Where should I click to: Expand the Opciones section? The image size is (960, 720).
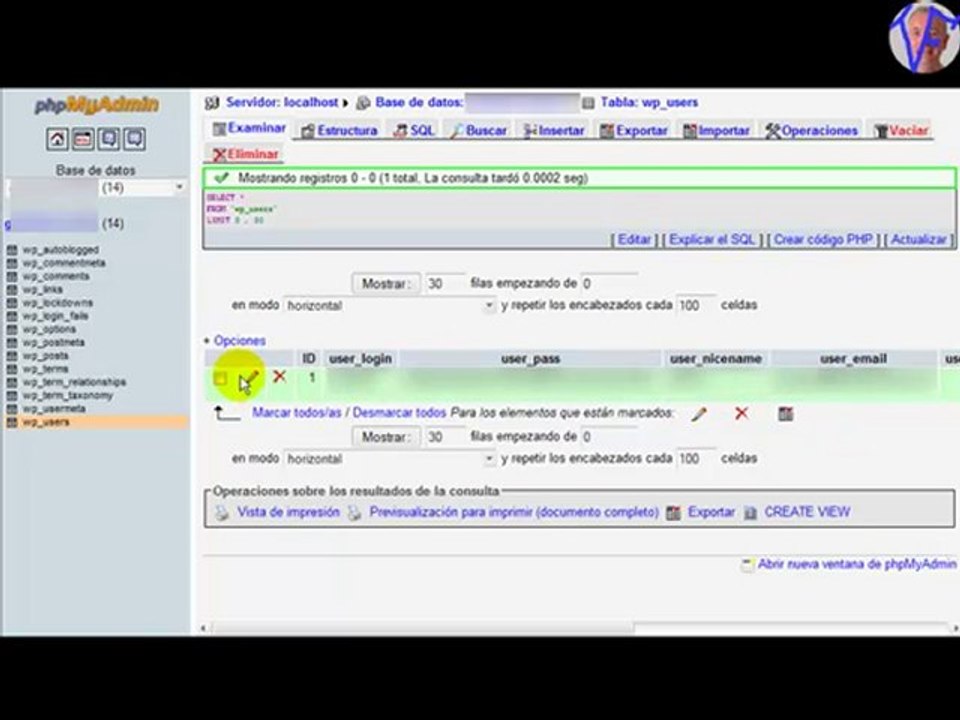coord(239,341)
